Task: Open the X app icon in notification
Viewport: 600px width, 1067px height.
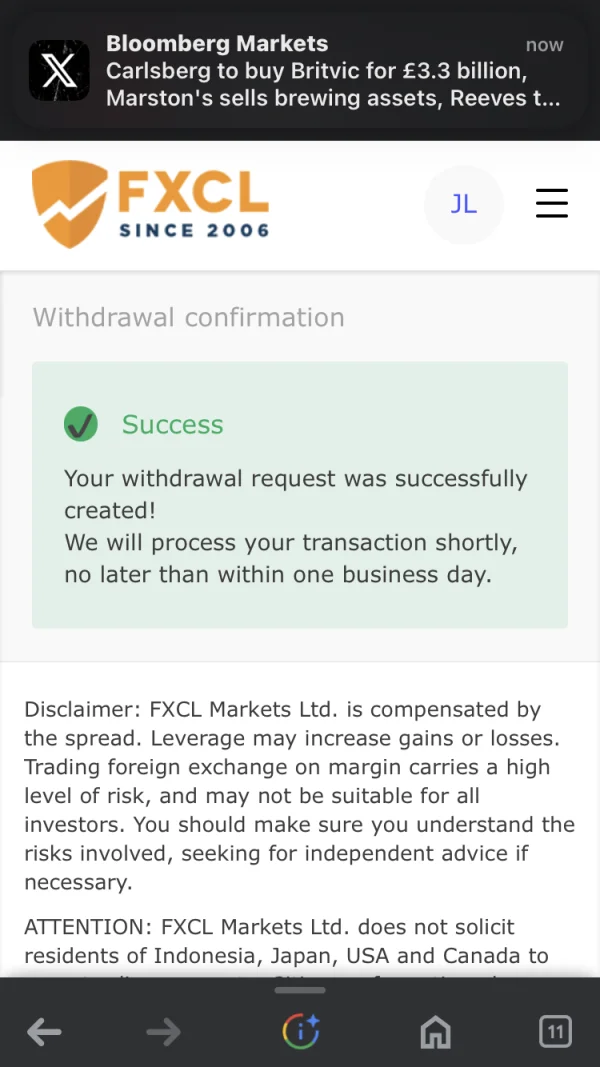Action: coord(59,70)
